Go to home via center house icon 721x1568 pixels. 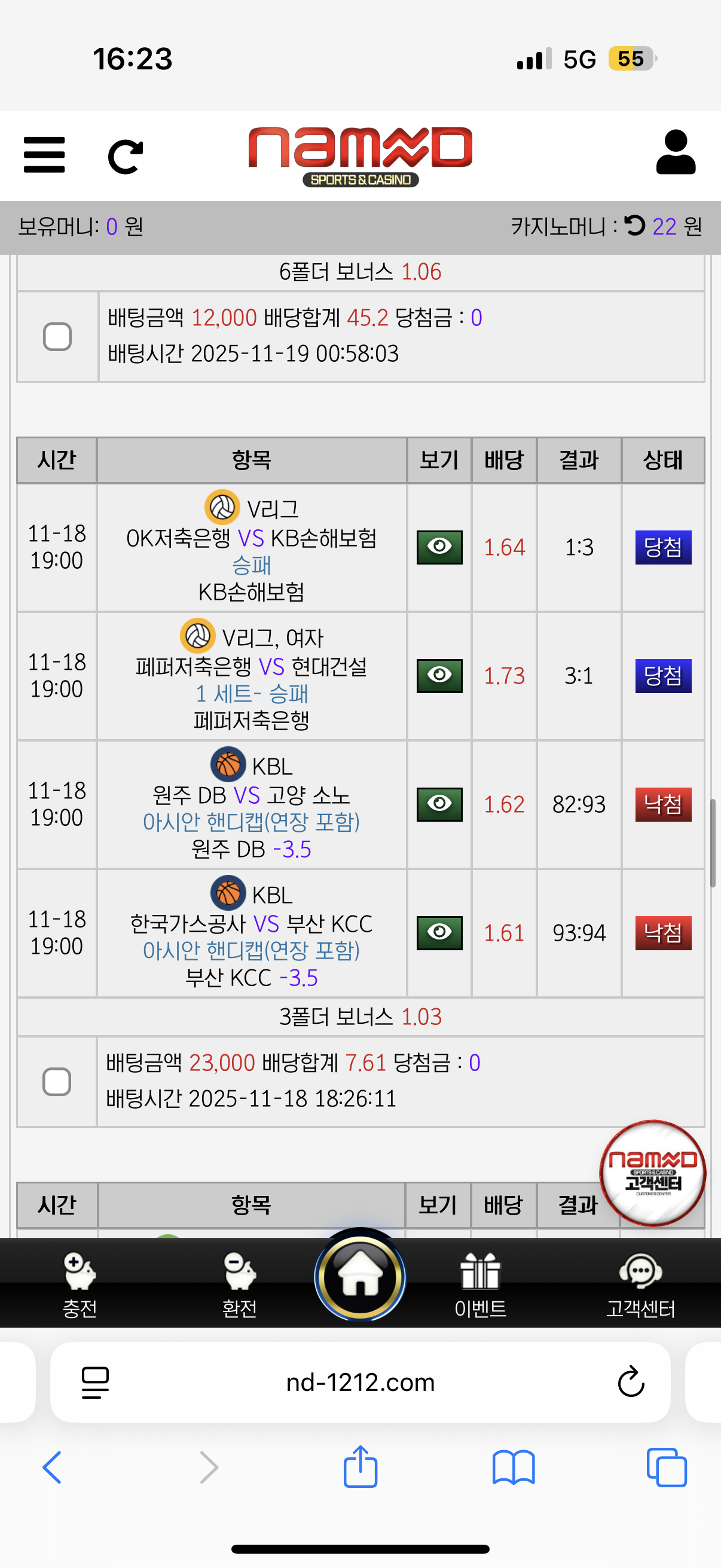pos(360,1275)
